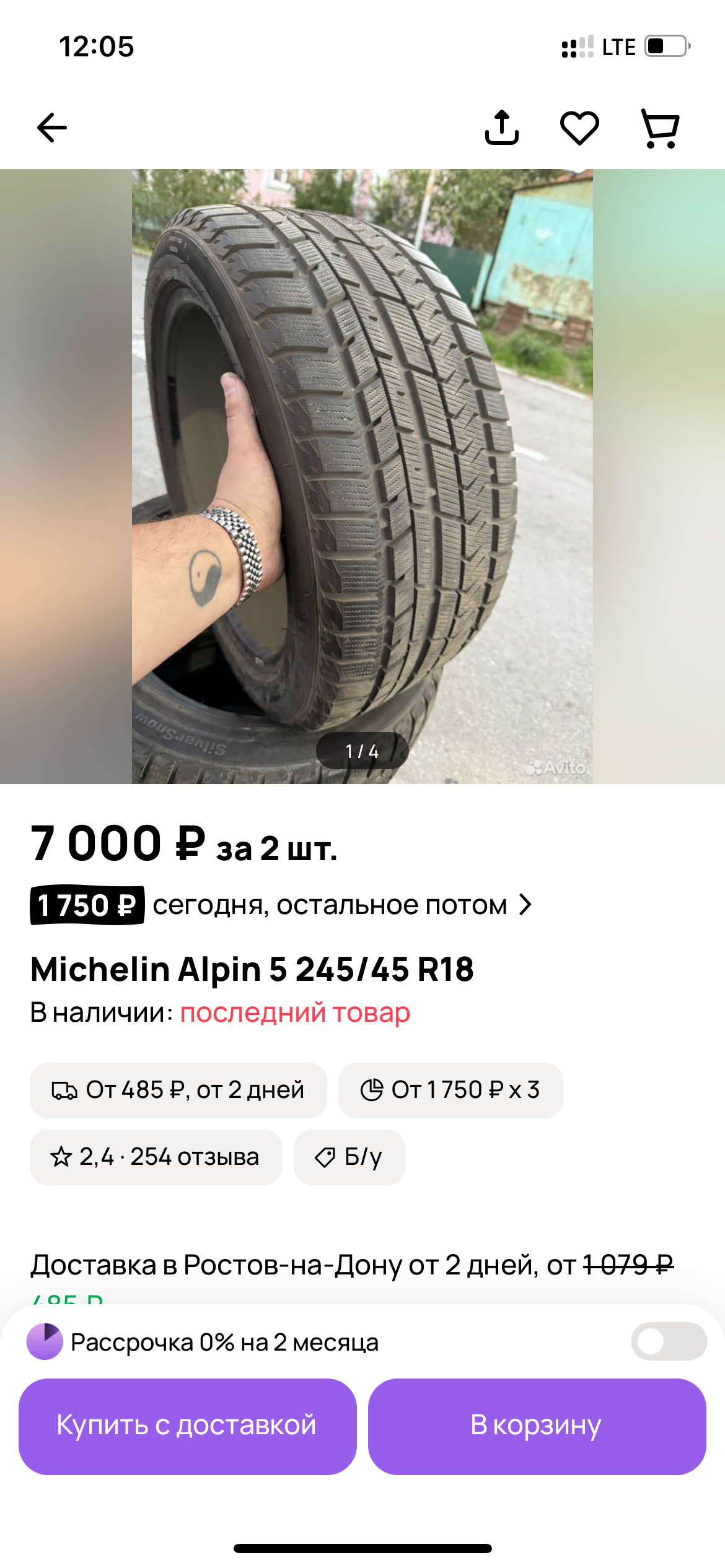Image resolution: width=725 pixels, height=1568 pixels.
Task: Go back with the arrow icon
Action: [x=51, y=128]
